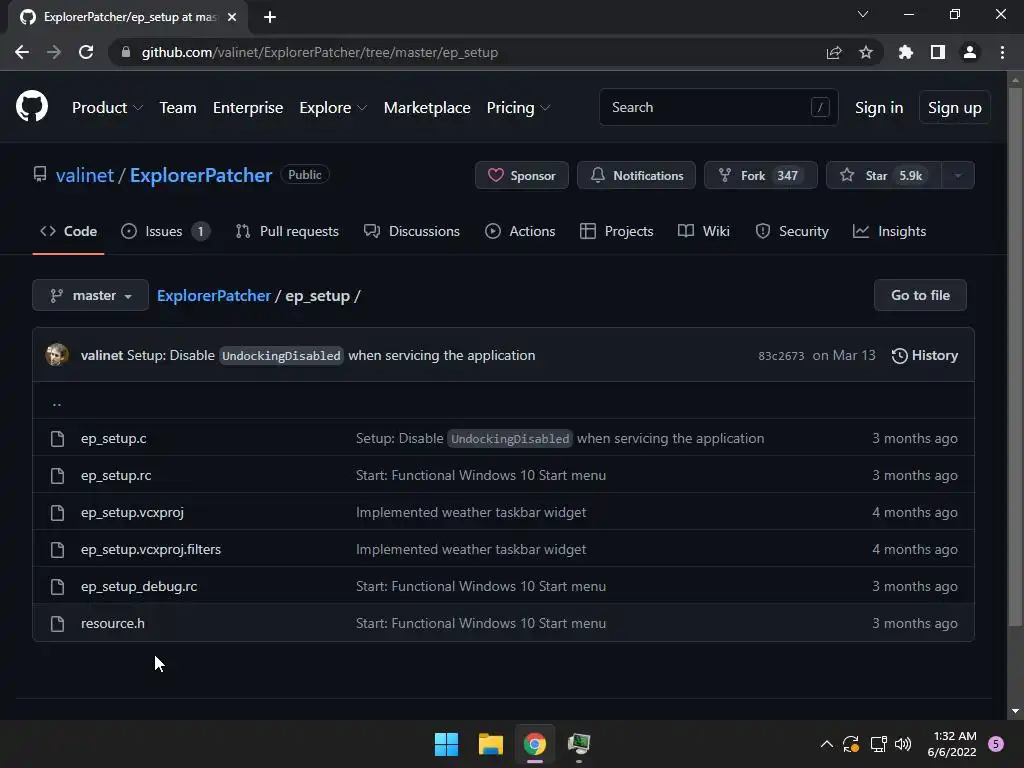Toggle Chrome side panel icon
The image size is (1024, 768).
pos(938,52)
